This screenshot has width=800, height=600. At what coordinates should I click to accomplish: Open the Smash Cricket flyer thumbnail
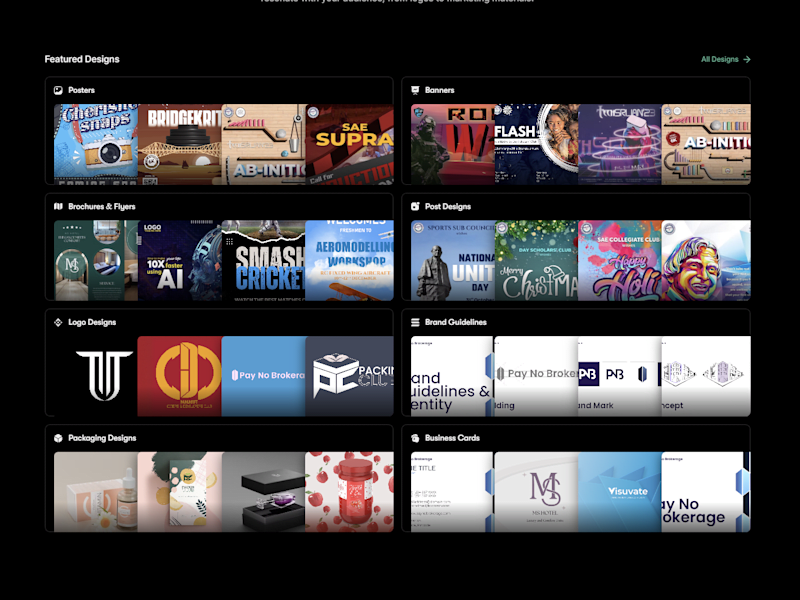point(264,261)
